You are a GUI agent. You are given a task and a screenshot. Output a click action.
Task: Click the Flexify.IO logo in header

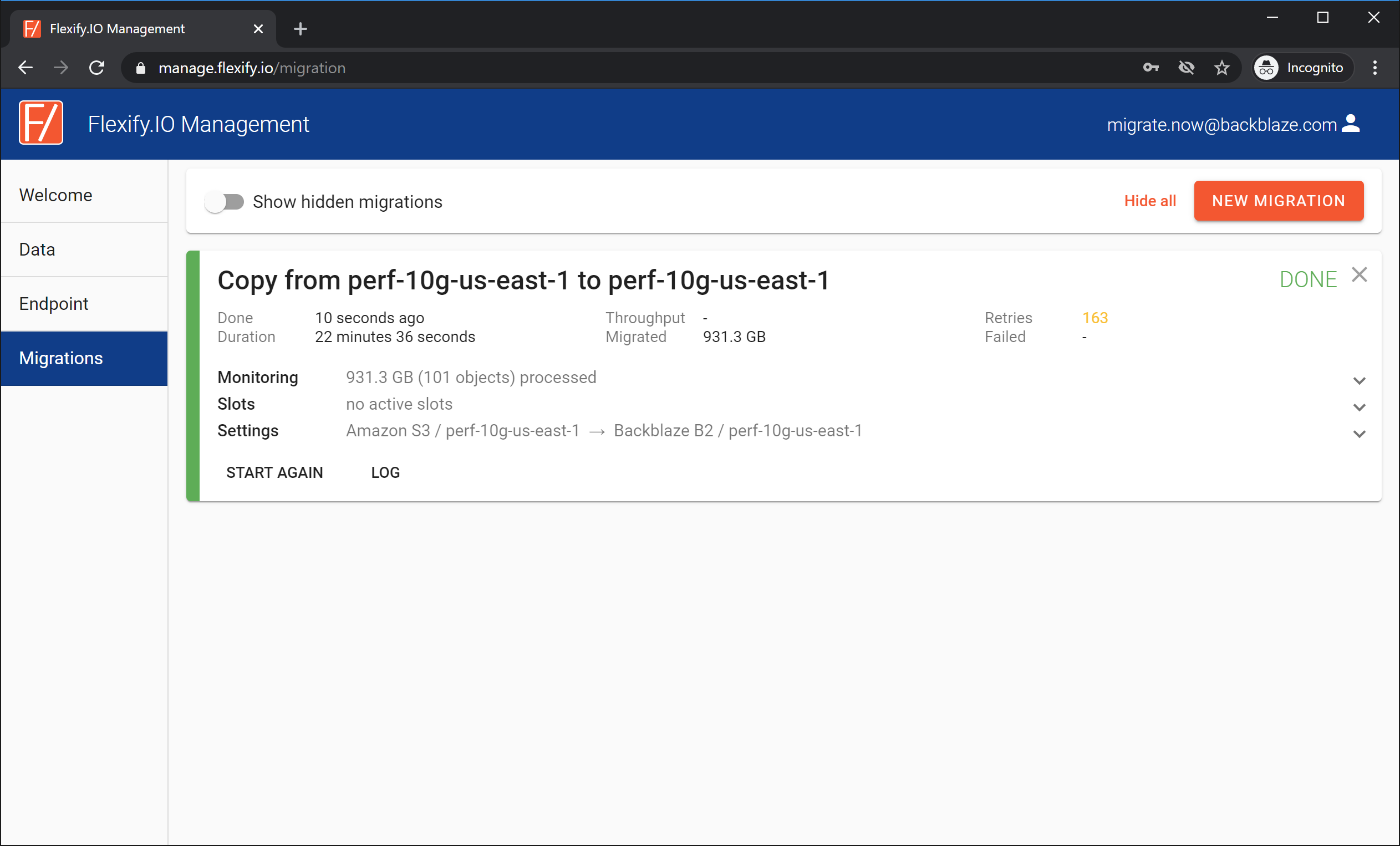[41, 123]
